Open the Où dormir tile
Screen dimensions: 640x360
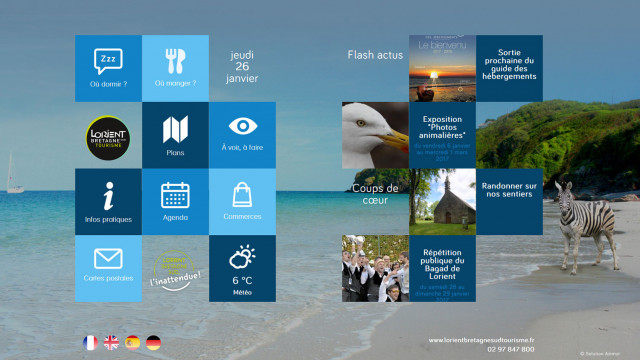[108, 68]
